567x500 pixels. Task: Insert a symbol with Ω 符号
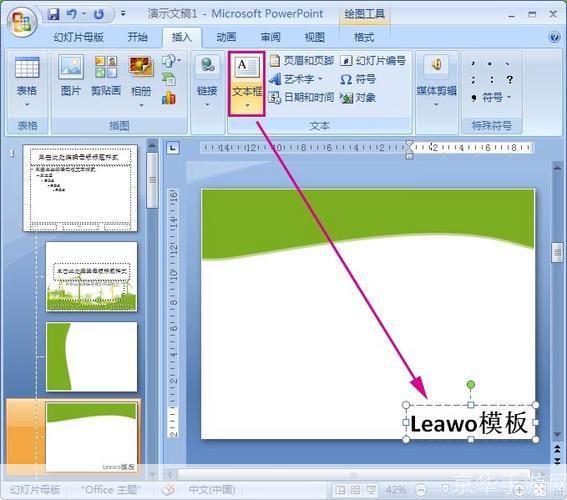click(x=358, y=79)
